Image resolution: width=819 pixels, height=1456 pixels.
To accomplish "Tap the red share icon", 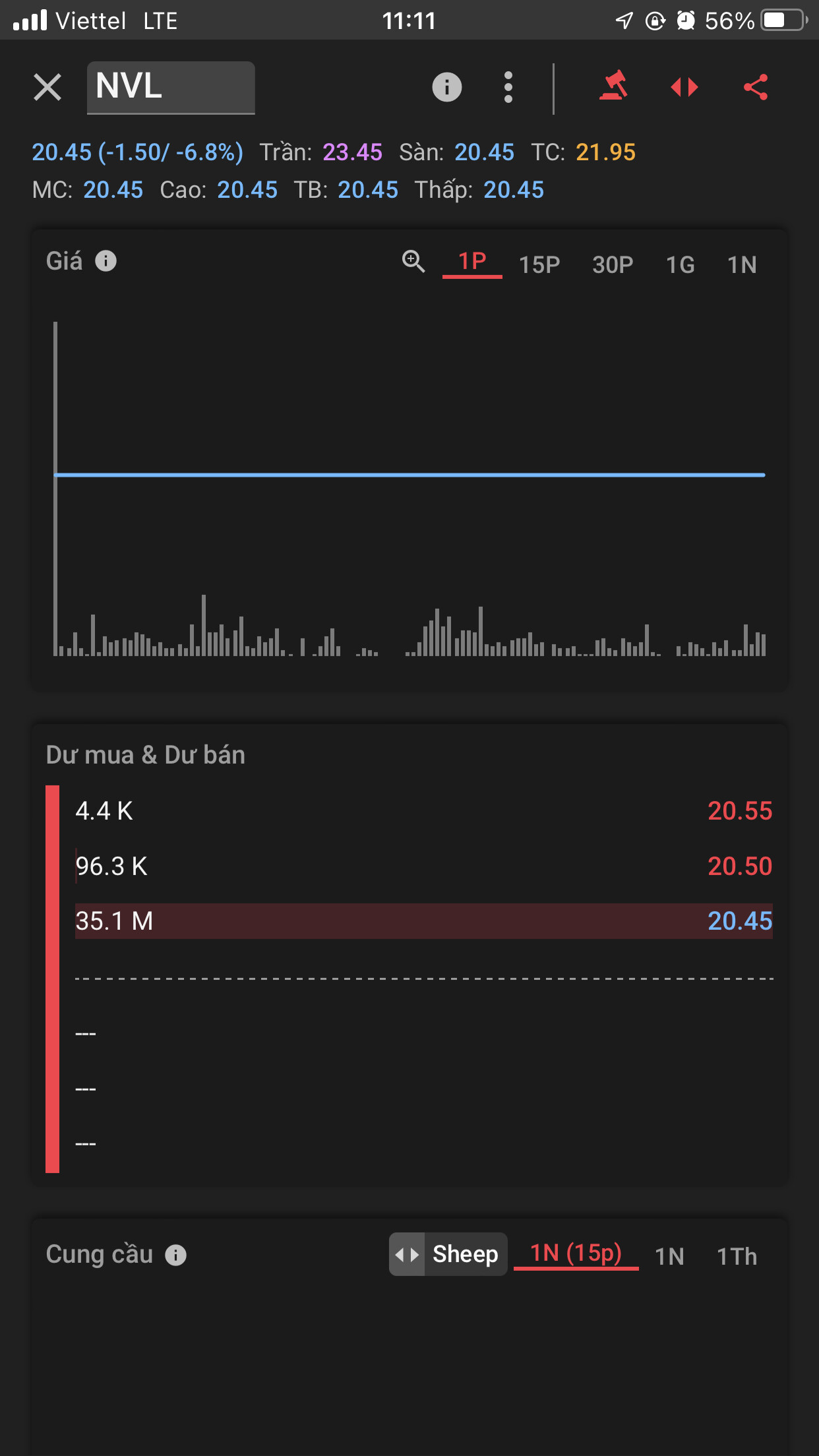I will point(756,87).
